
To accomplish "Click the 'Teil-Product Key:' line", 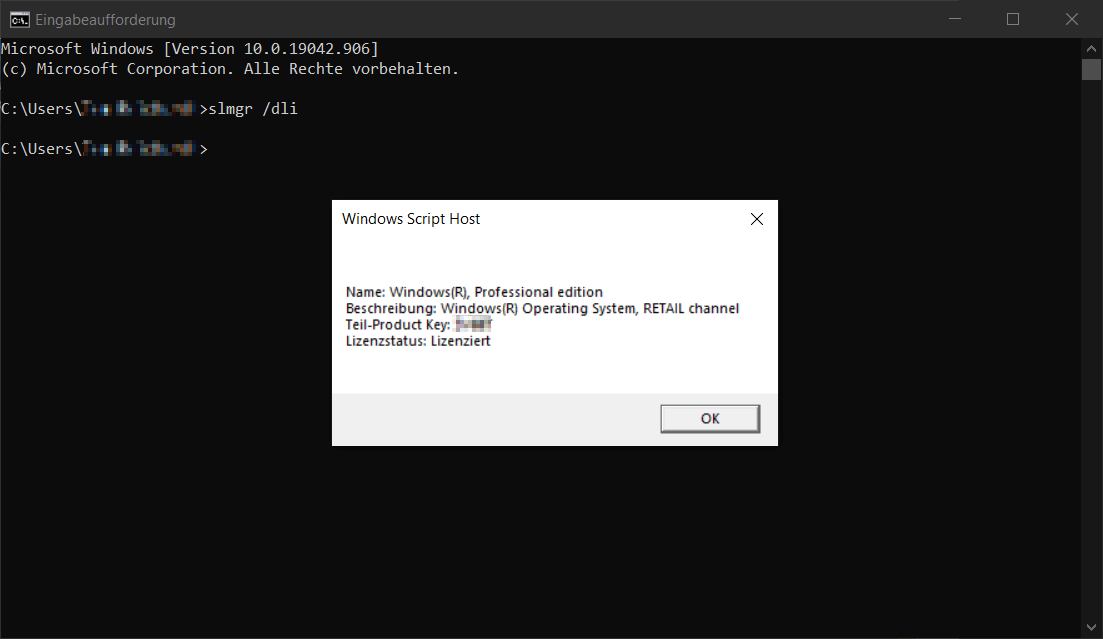I will [419, 324].
